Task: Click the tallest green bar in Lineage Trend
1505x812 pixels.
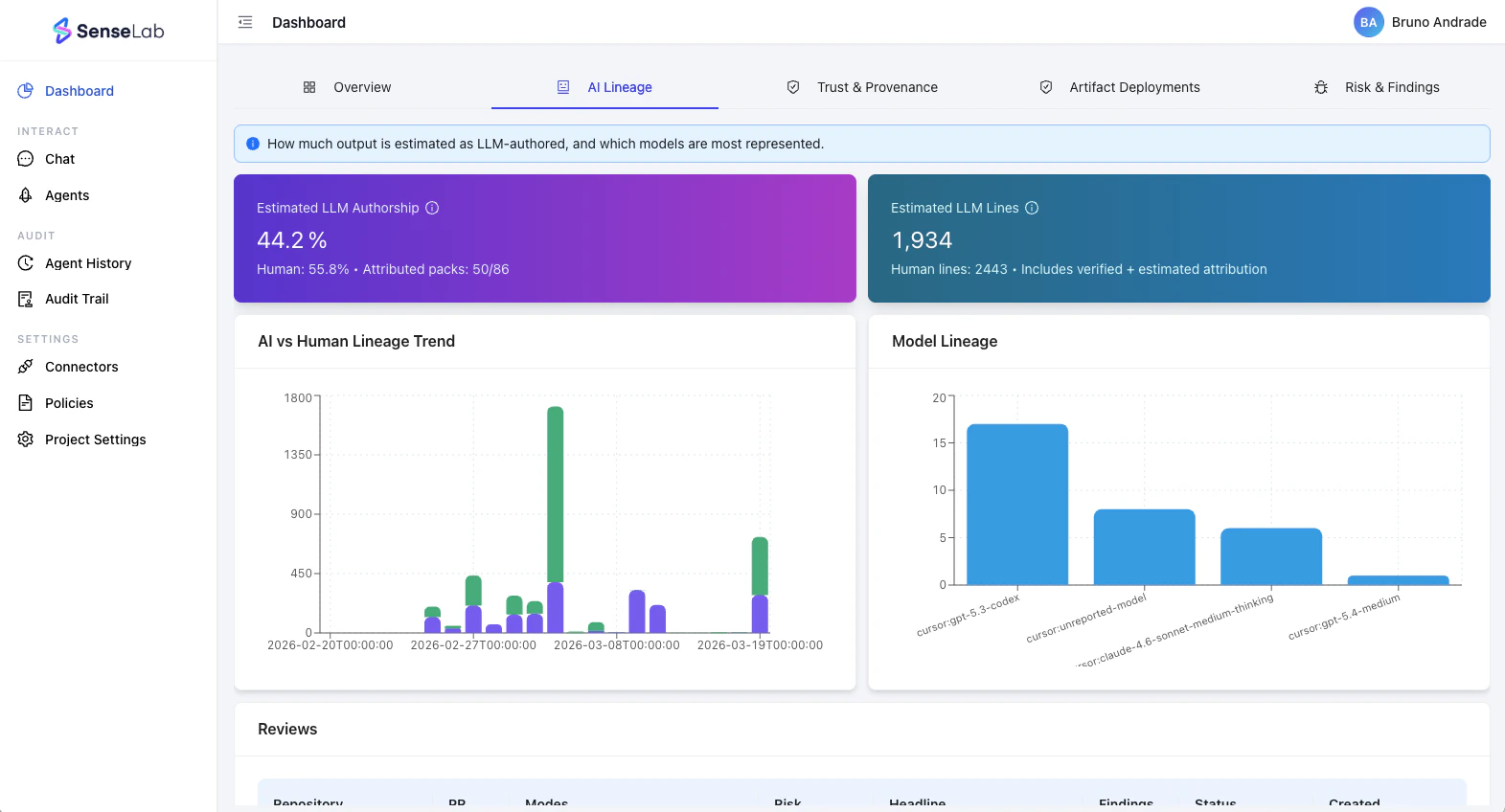Action: [555, 493]
